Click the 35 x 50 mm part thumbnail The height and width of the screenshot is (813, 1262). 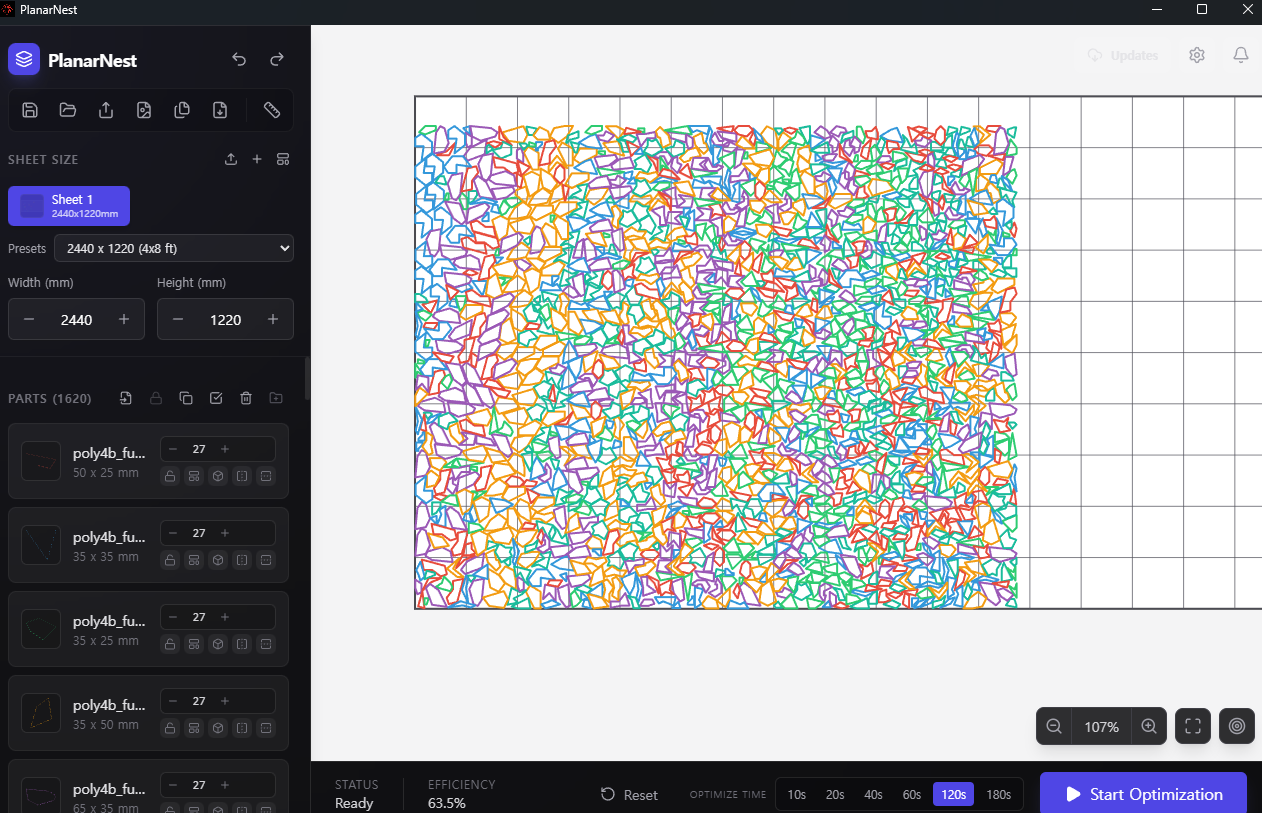(x=41, y=713)
